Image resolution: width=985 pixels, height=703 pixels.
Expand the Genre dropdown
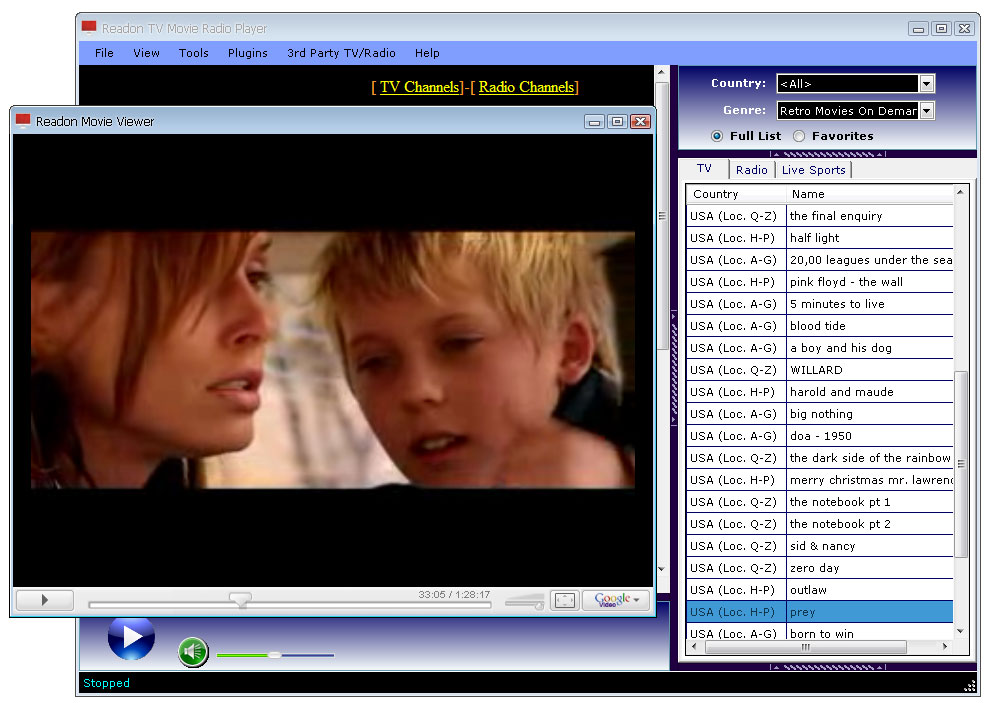pos(927,111)
